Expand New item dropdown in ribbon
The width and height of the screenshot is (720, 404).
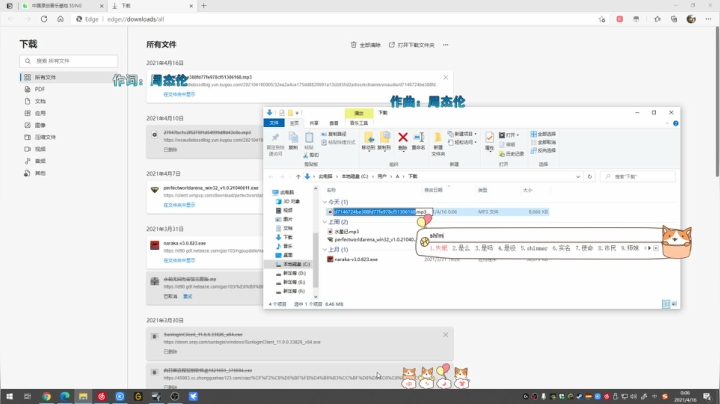(x=475, y=134)
